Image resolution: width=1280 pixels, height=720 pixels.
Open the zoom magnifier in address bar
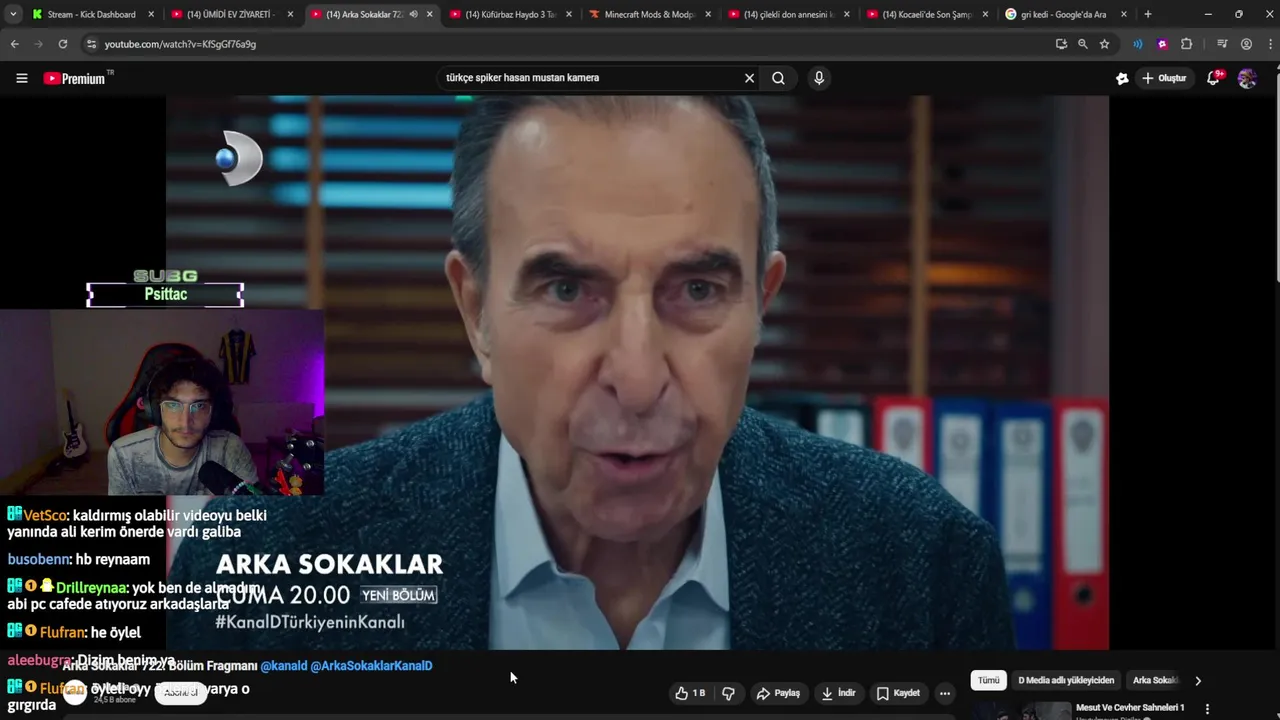[x=1083, y=44]
